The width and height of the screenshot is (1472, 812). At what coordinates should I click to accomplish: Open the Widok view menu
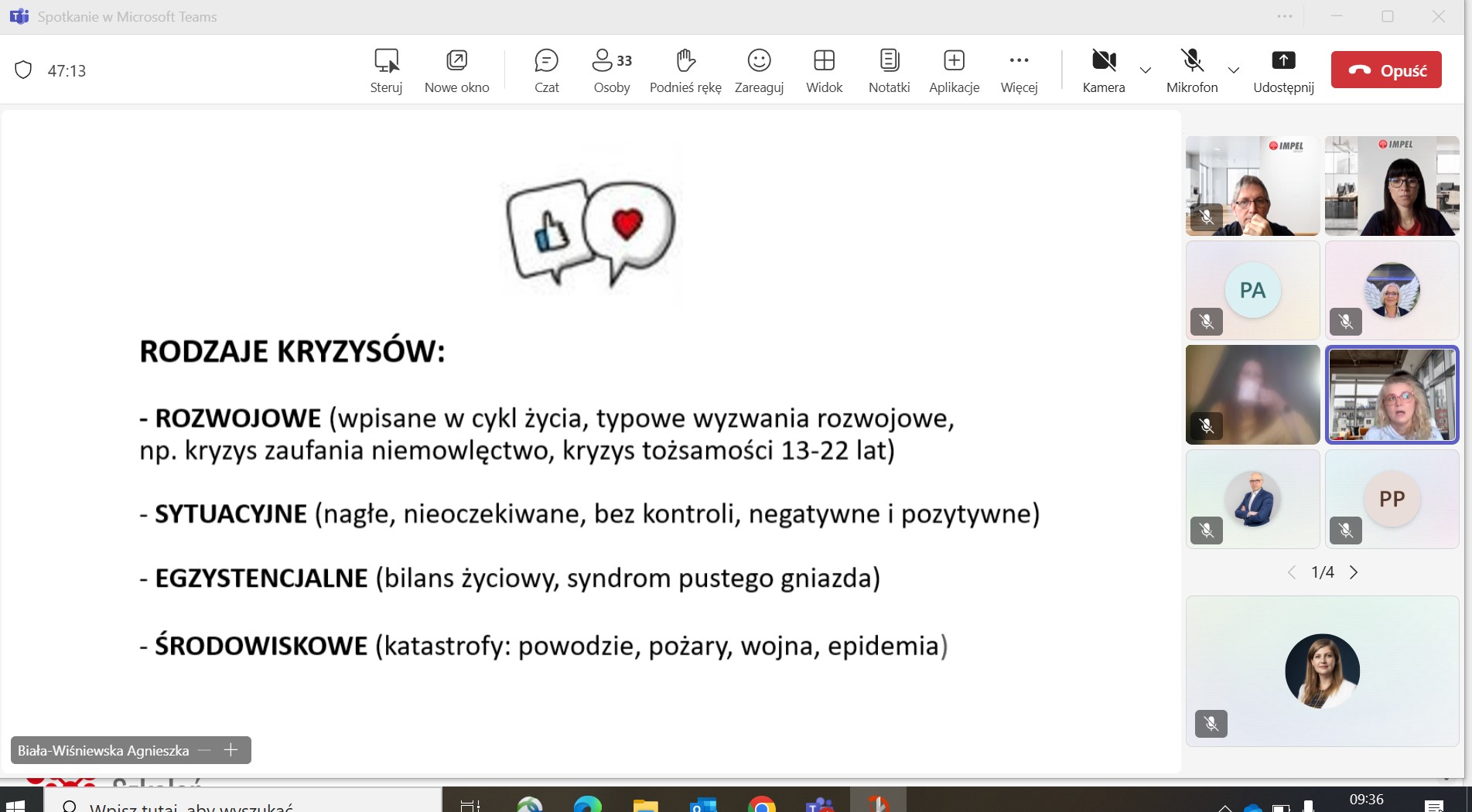[824, 70]
